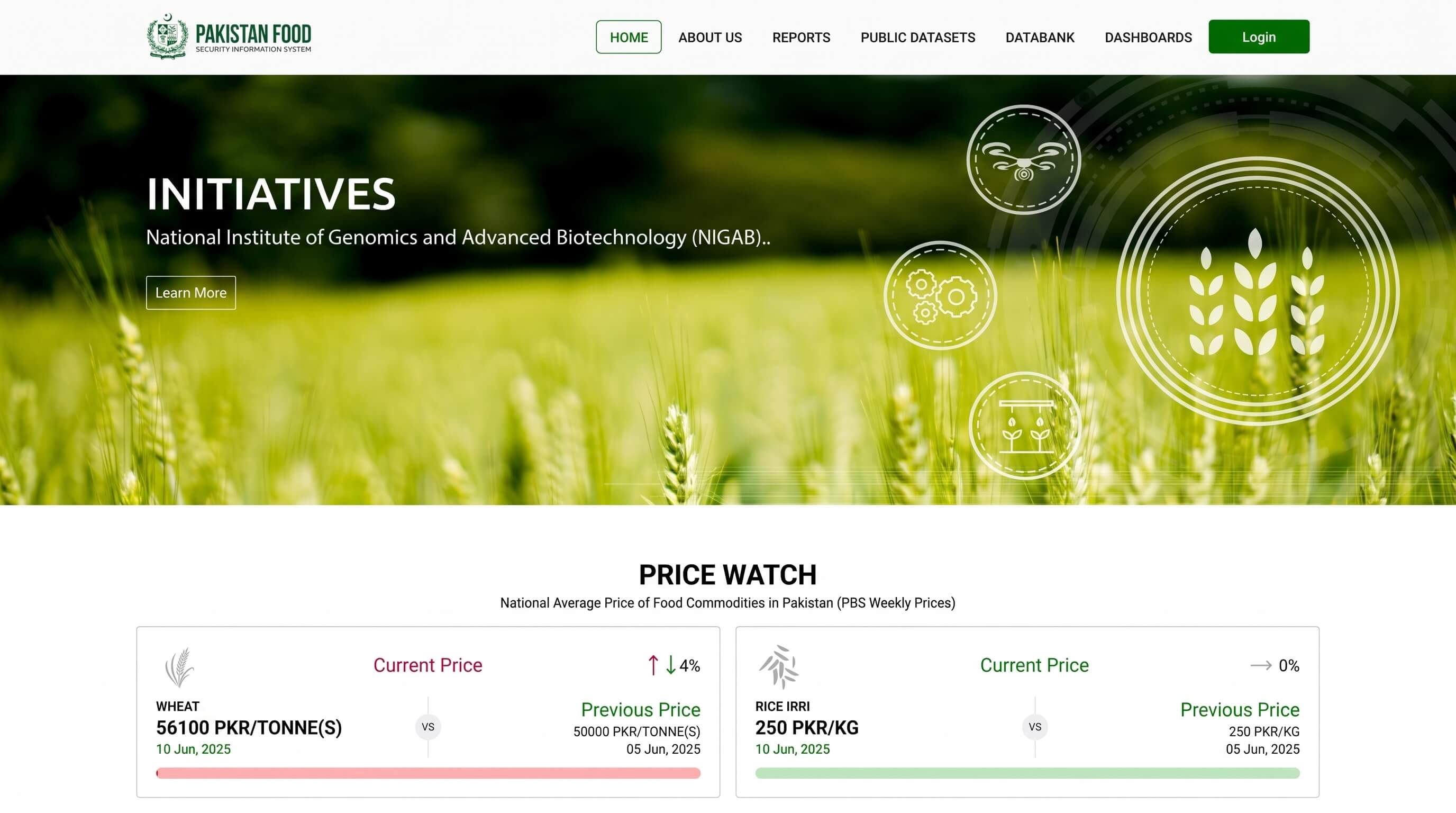Open PUBLIC DATASETS page
Screen dimensions: 1456x813
(x=918, y=37)
